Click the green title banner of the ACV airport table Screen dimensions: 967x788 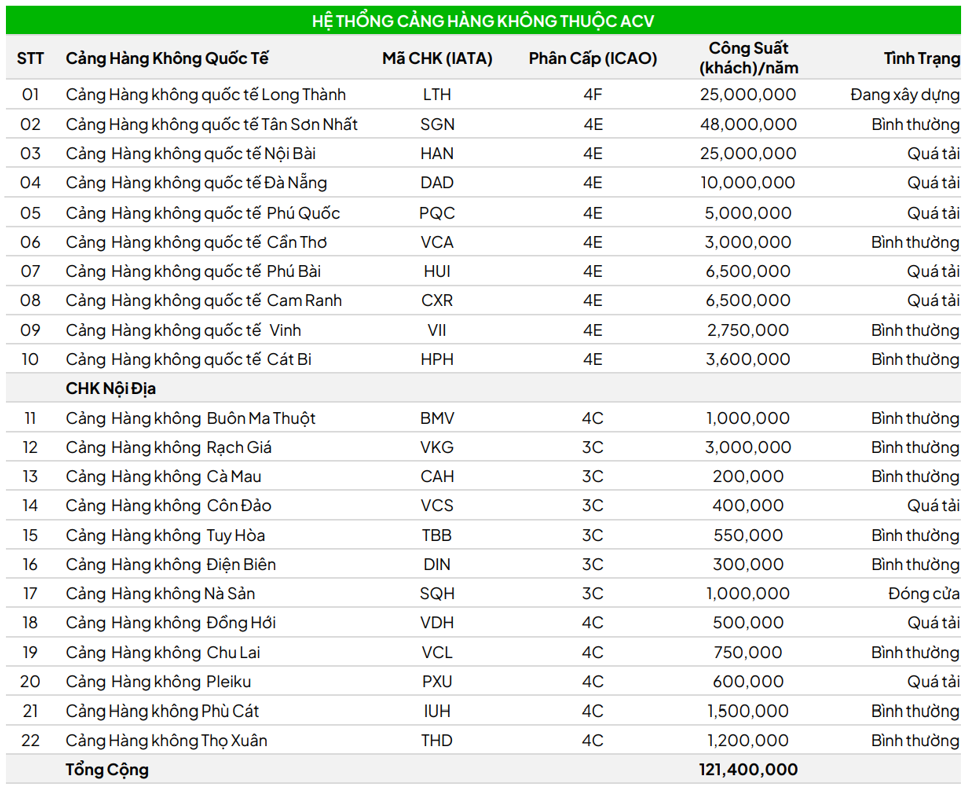[483, 20]
